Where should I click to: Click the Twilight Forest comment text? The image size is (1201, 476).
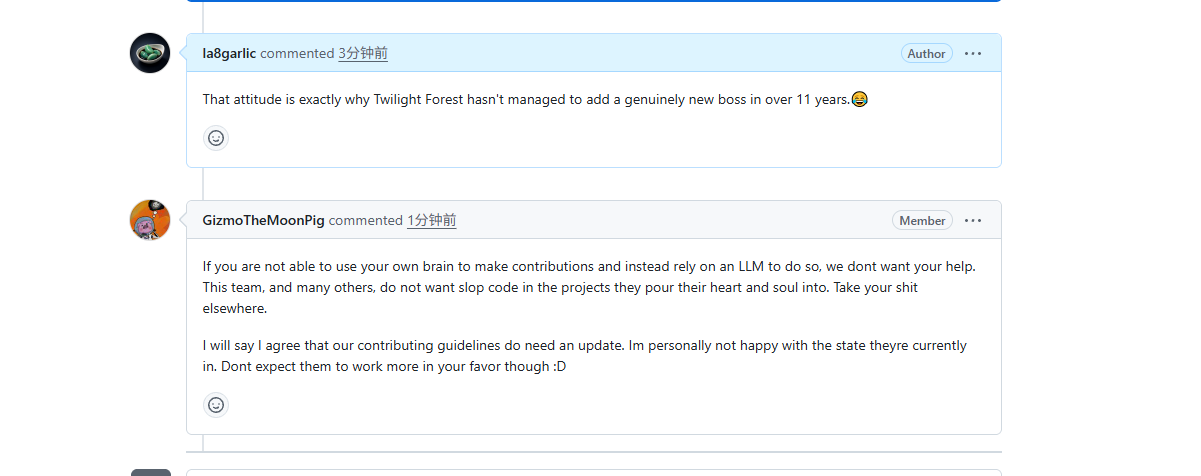(x=526, y=99)
